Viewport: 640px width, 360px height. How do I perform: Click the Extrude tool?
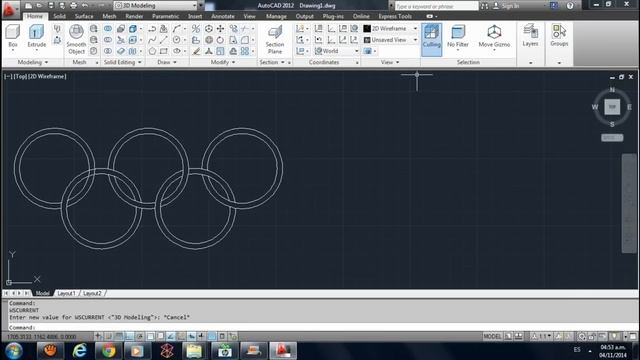(36, 36)
